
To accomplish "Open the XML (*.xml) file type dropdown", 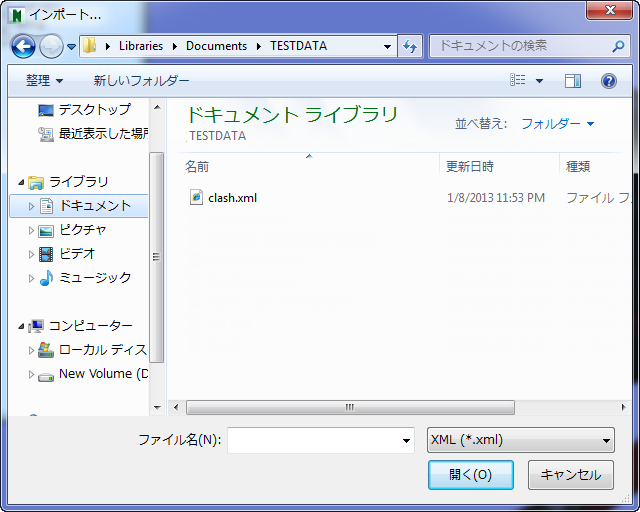I will pyautogui.click(x=520, y=440).
